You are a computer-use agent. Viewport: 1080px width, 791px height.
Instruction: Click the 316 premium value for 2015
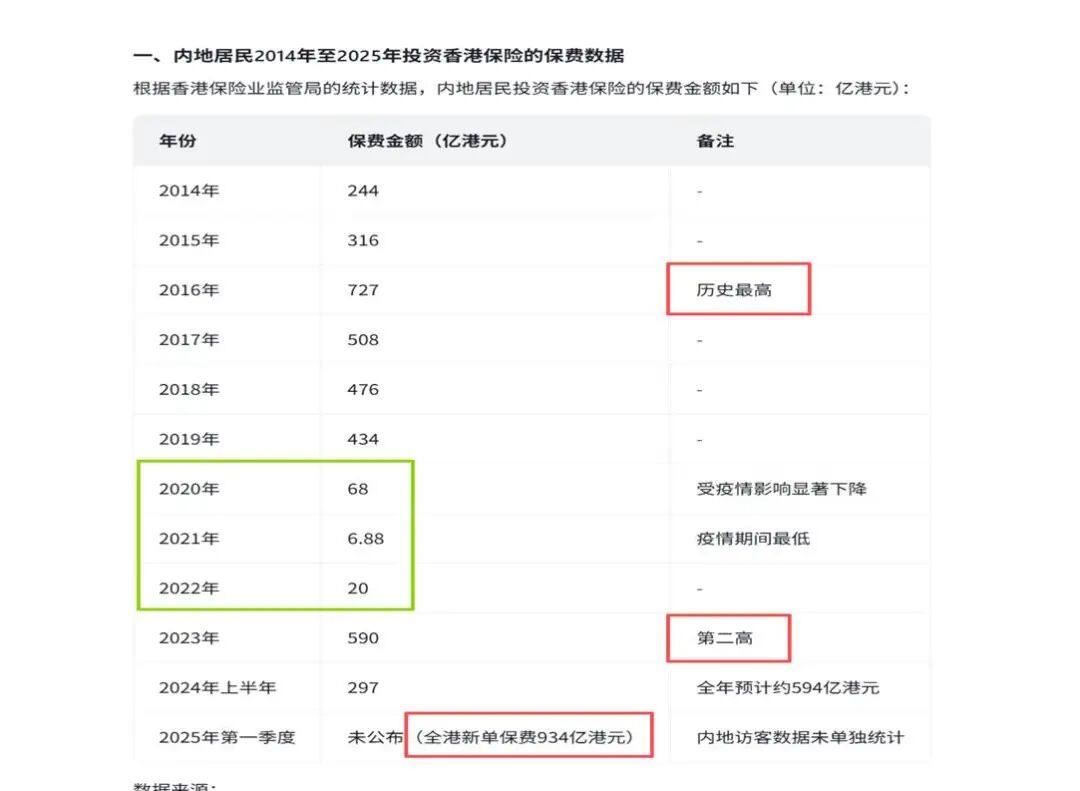coord(363,240)
